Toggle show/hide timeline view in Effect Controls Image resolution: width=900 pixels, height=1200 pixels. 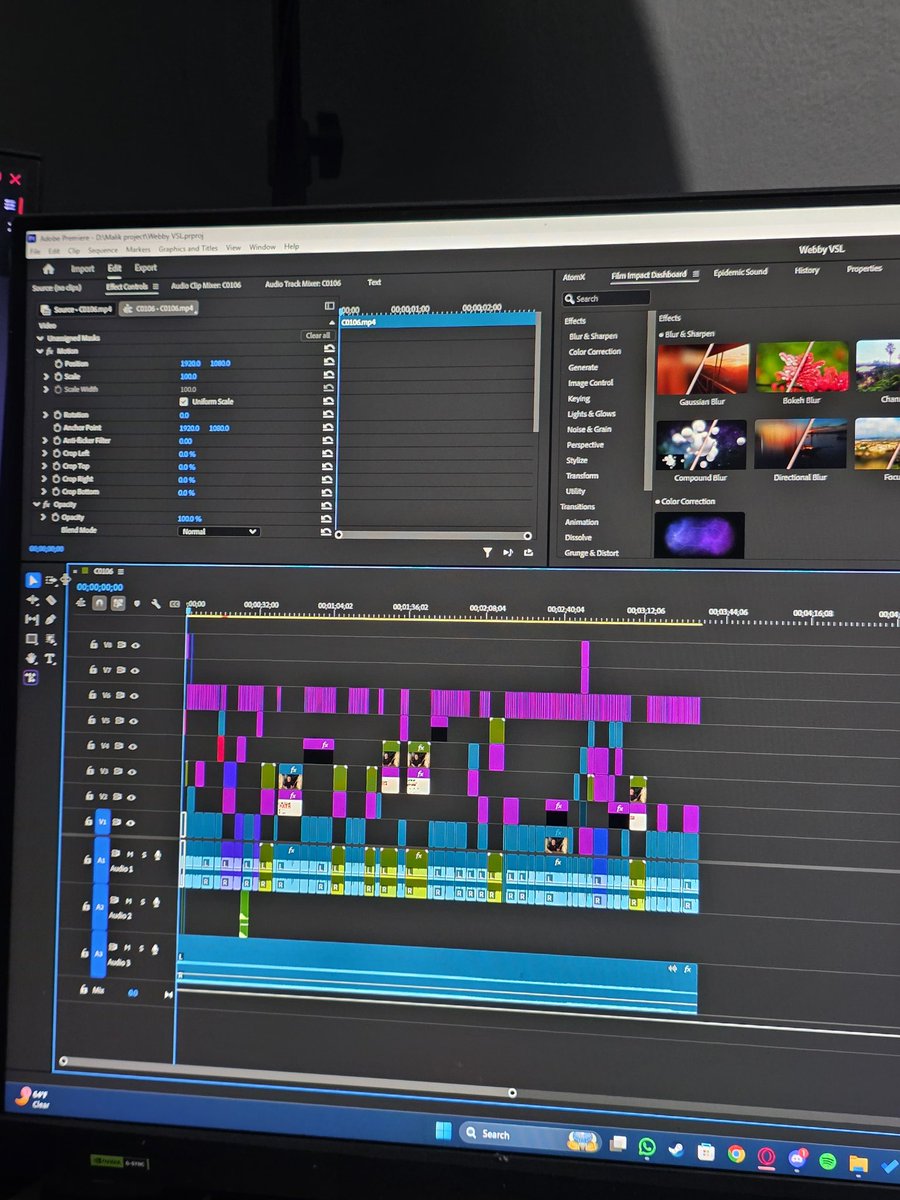[x=329, y=306]
